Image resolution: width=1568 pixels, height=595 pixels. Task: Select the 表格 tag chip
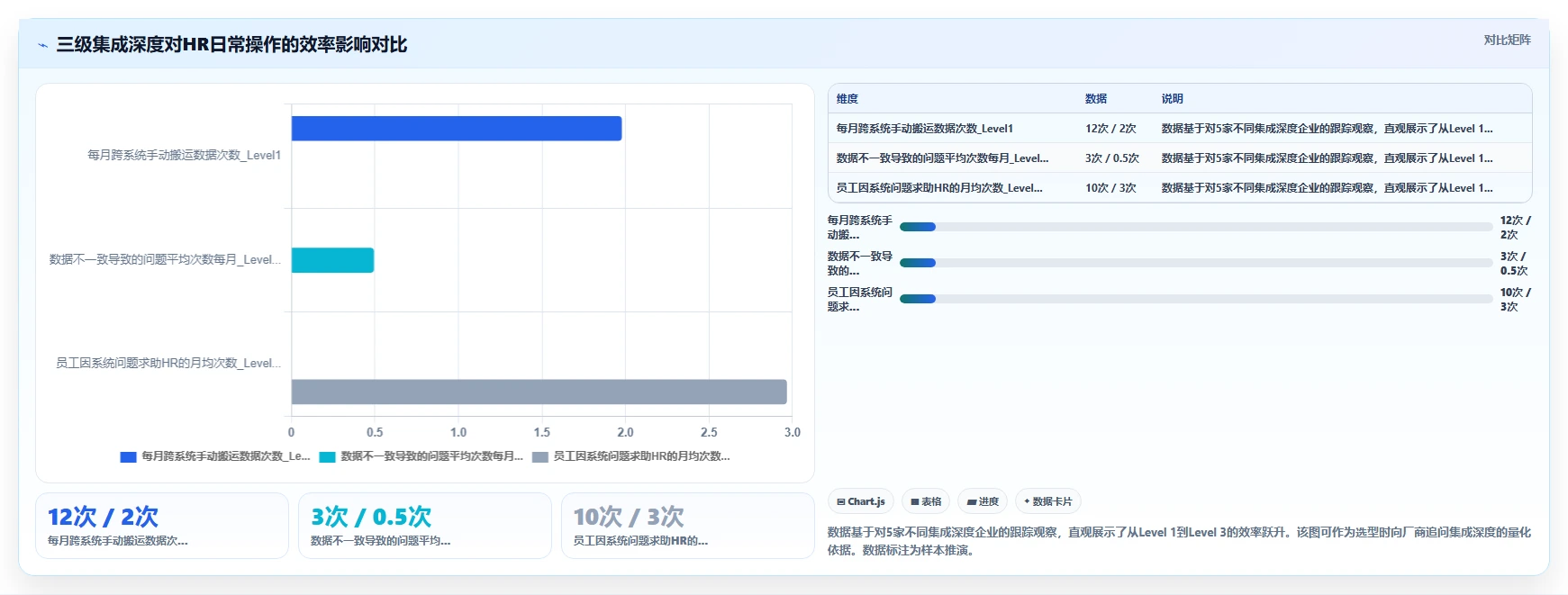pyautogui.click(x=926, y=501)
